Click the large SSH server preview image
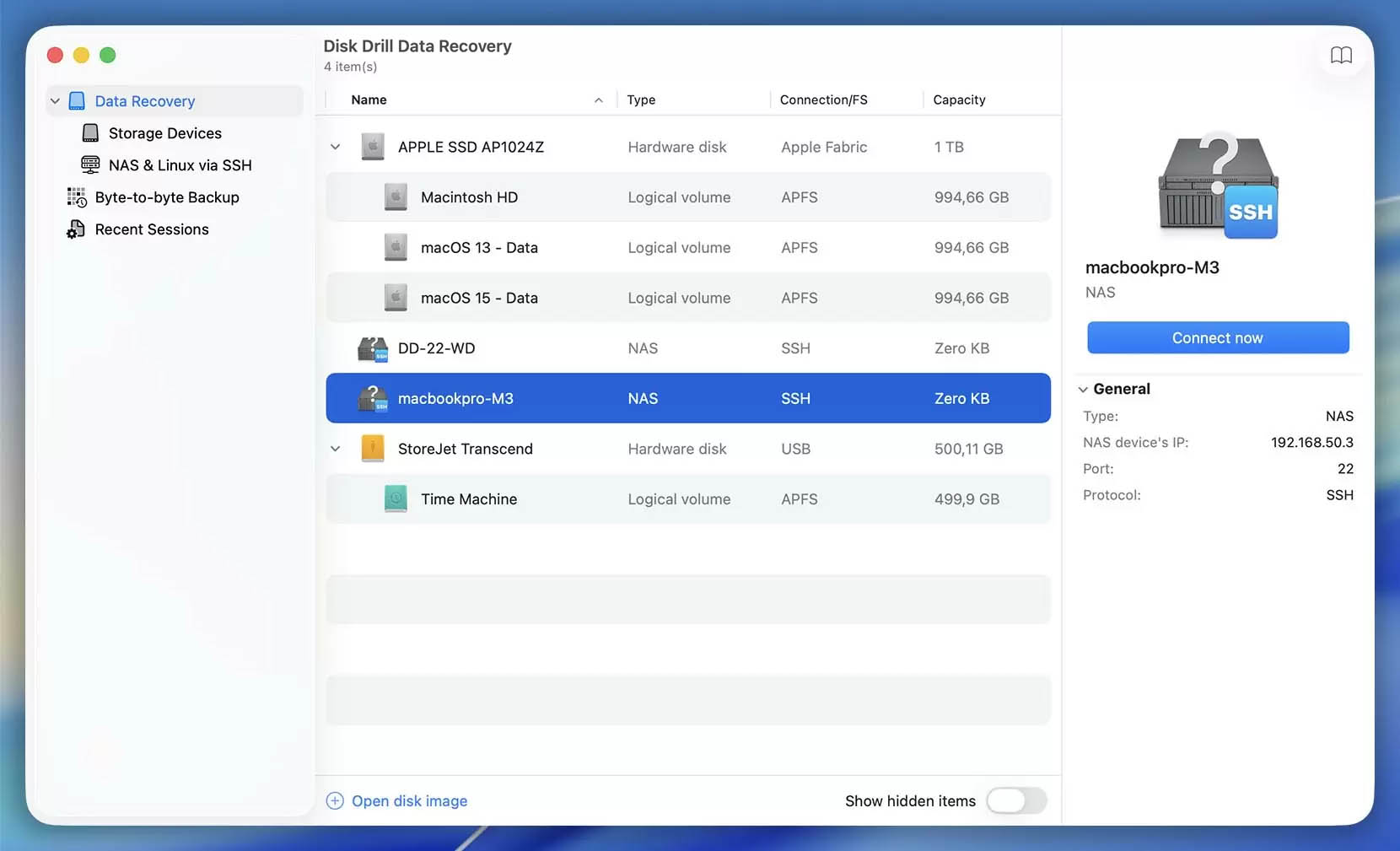This screenshot has height=851, width=1400. click(1218, 186)
